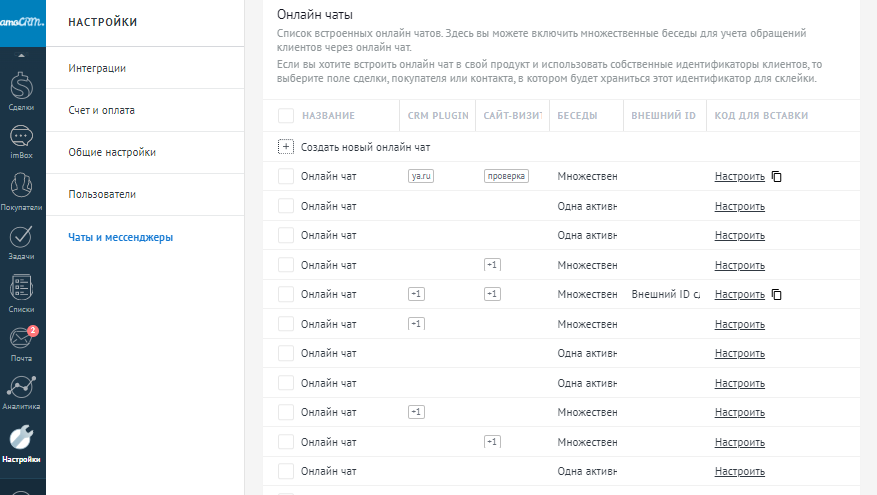Toggle the select-all checkbox in table header

tap(286, 115)
